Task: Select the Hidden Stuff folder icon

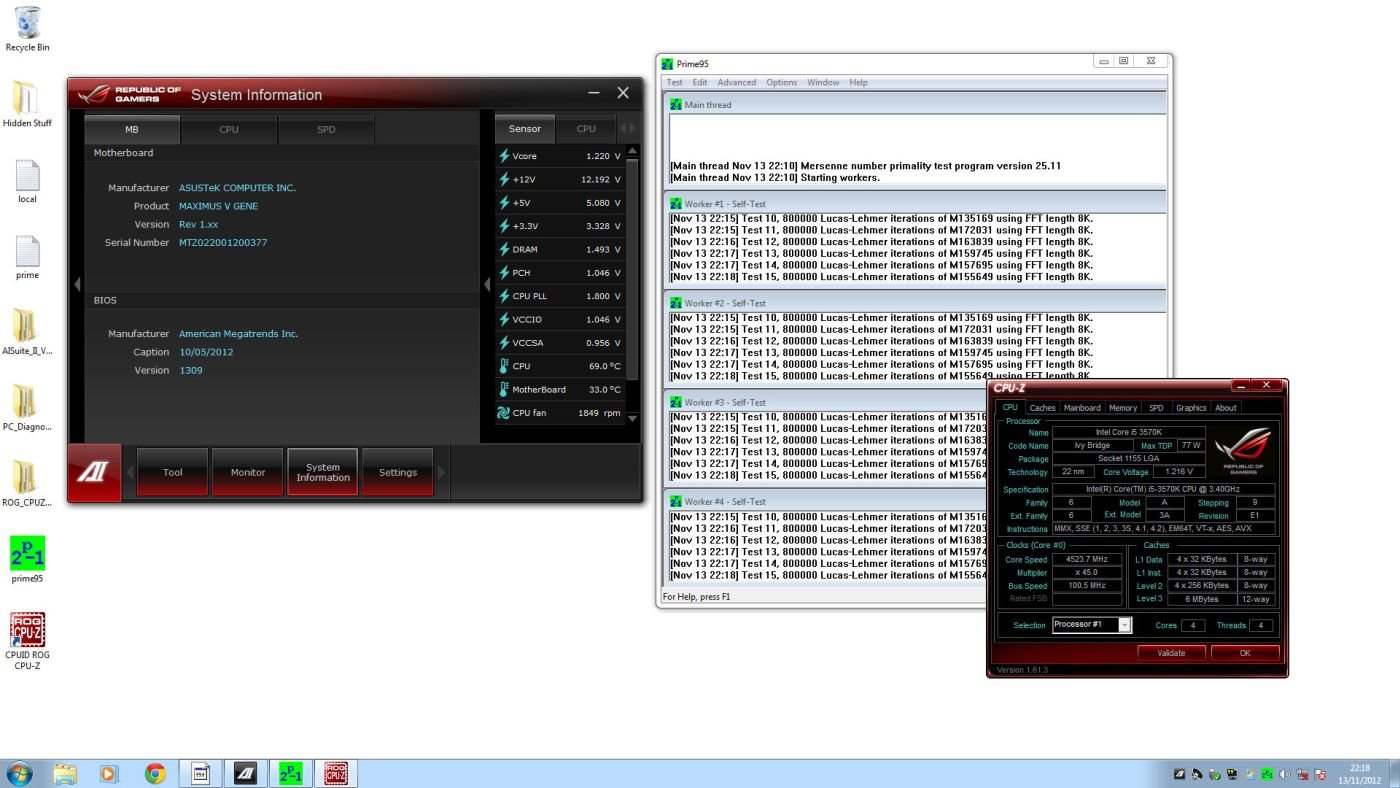Action: (27, 104)
